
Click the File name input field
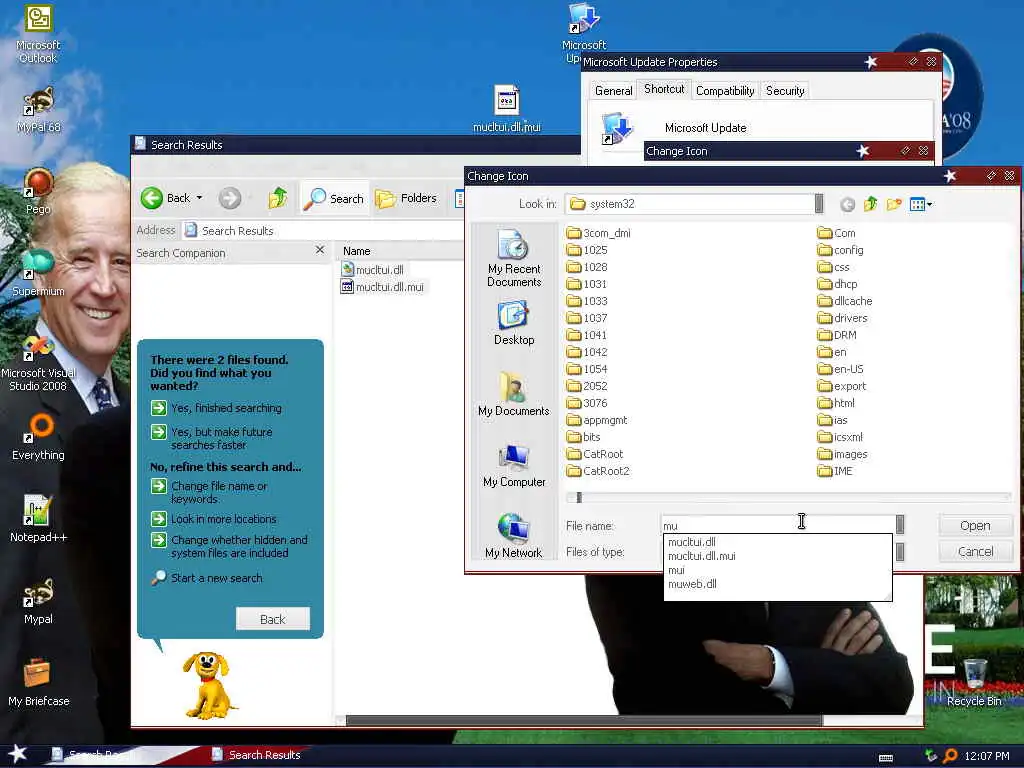778,525
